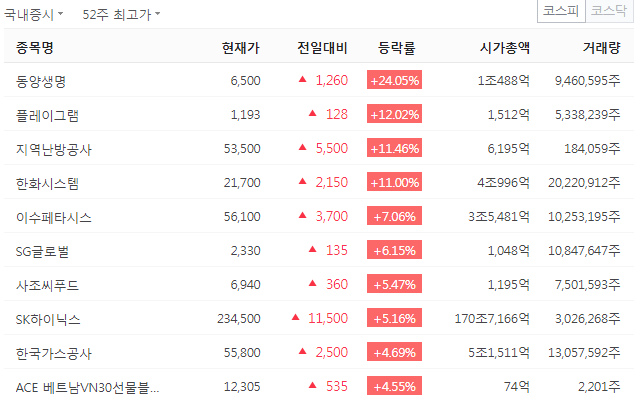
Task: Open the 국내증시 dropdown
Action: point(34,14)
